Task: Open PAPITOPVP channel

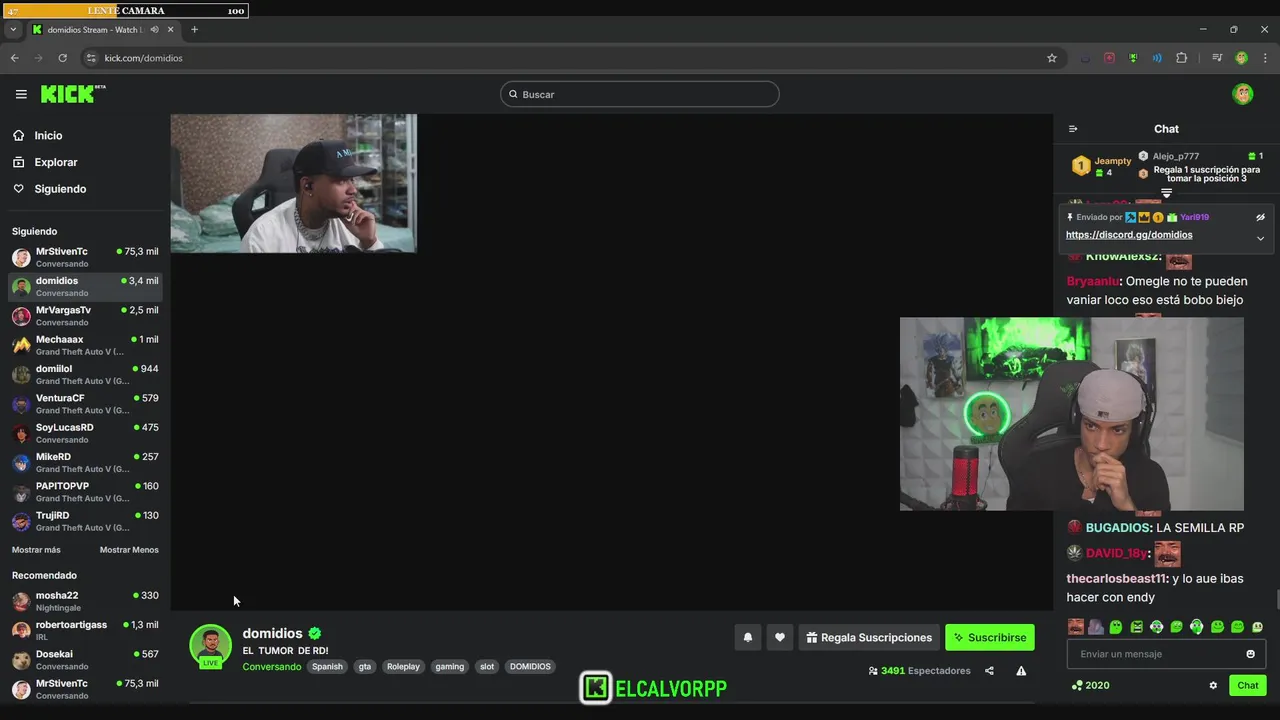Action: 85,492
